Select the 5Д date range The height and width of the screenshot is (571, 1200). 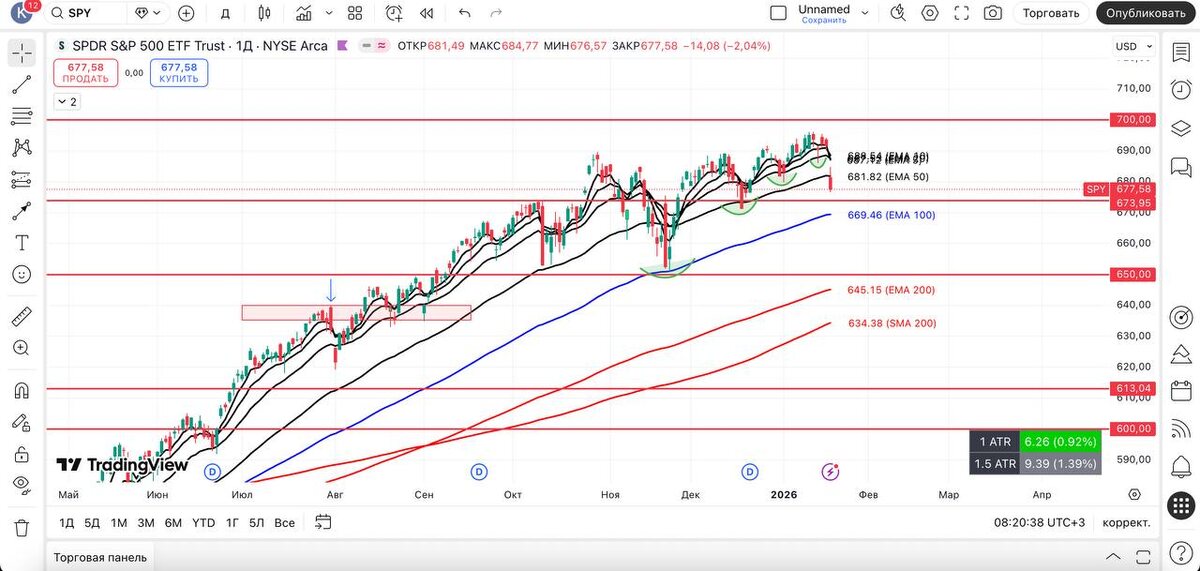click(x=92, y=522)
